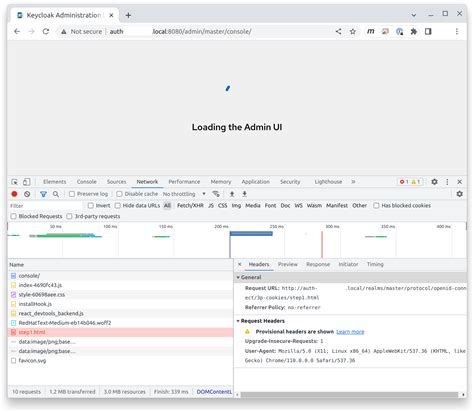Toggle the device toolbar icon
The height and width of the screenshot is (412, 474).
(26, 182)
